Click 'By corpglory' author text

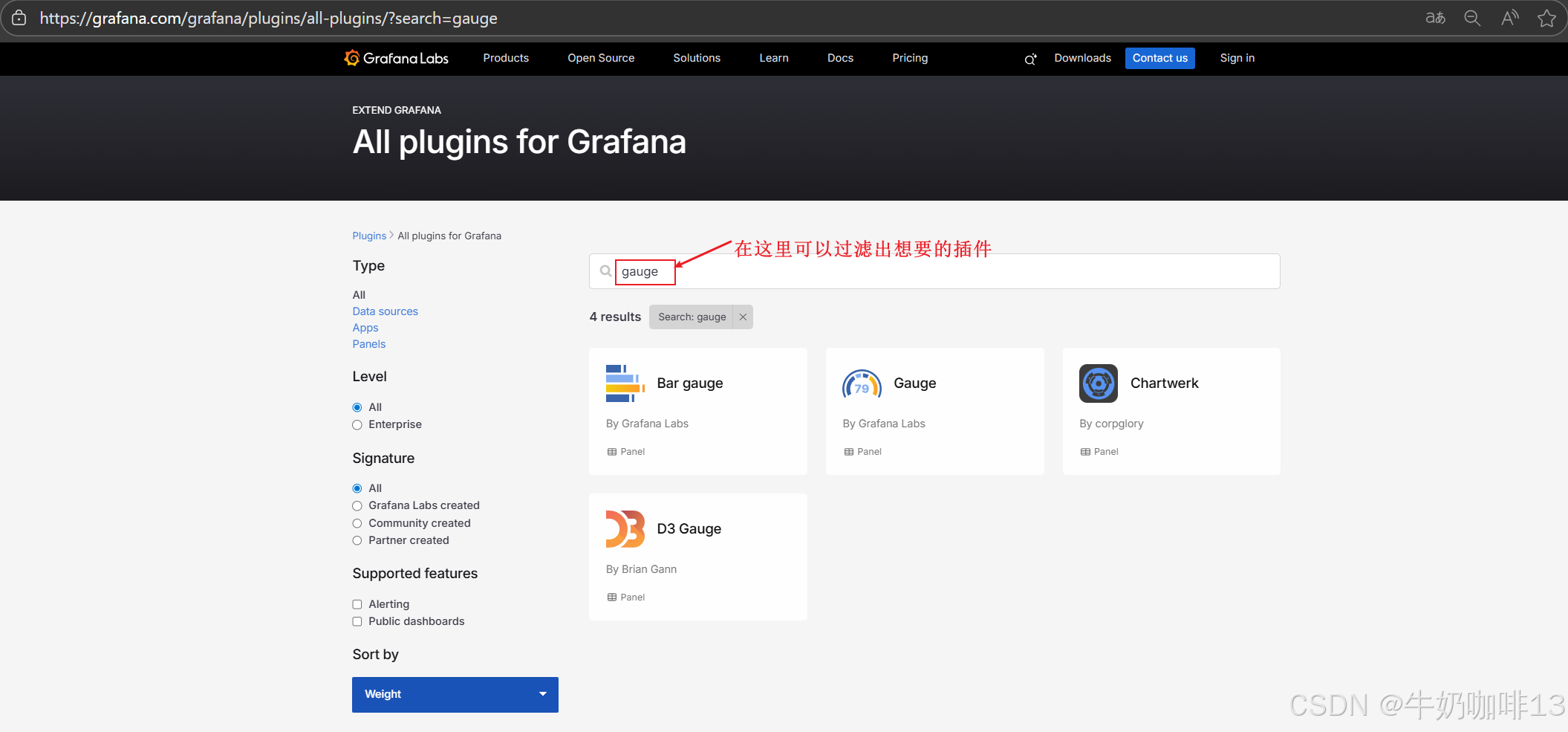point(1111,424)
